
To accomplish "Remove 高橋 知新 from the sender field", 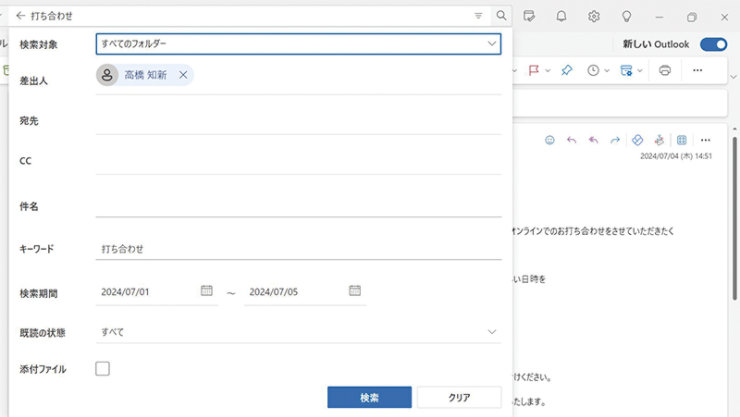I will pyautogui.click(x=183, y=75).
